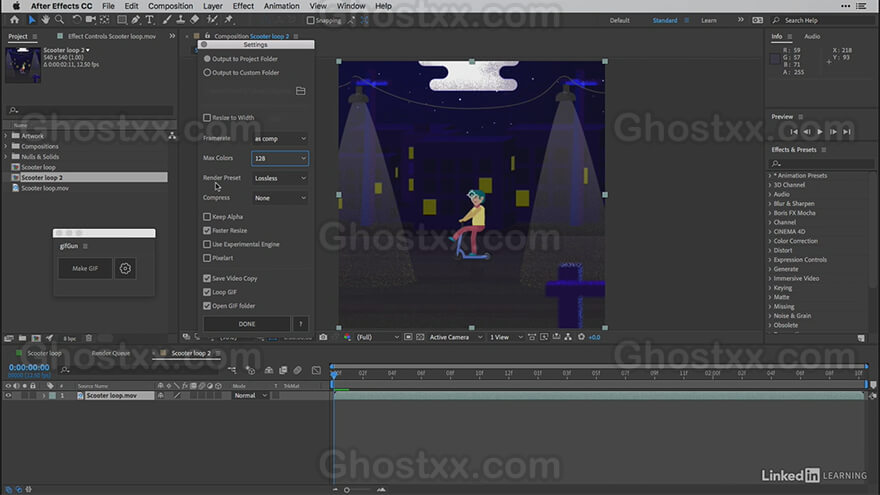Select the Hand tool

pos(45,20)
